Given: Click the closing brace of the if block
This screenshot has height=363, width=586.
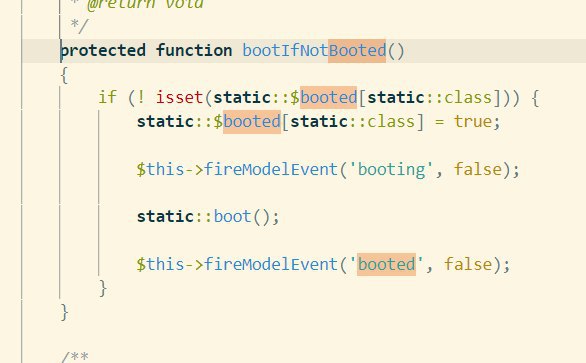Looking at the screenshot, I should (103, 288).
